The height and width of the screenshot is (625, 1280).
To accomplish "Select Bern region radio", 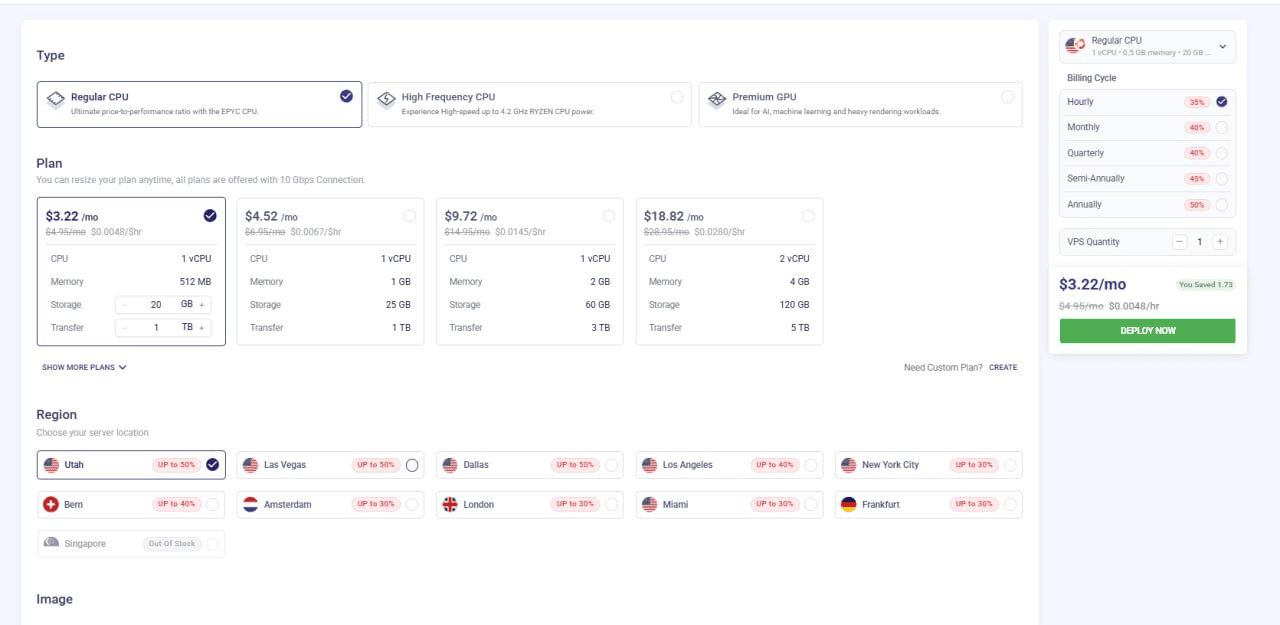I will (212, 504).
